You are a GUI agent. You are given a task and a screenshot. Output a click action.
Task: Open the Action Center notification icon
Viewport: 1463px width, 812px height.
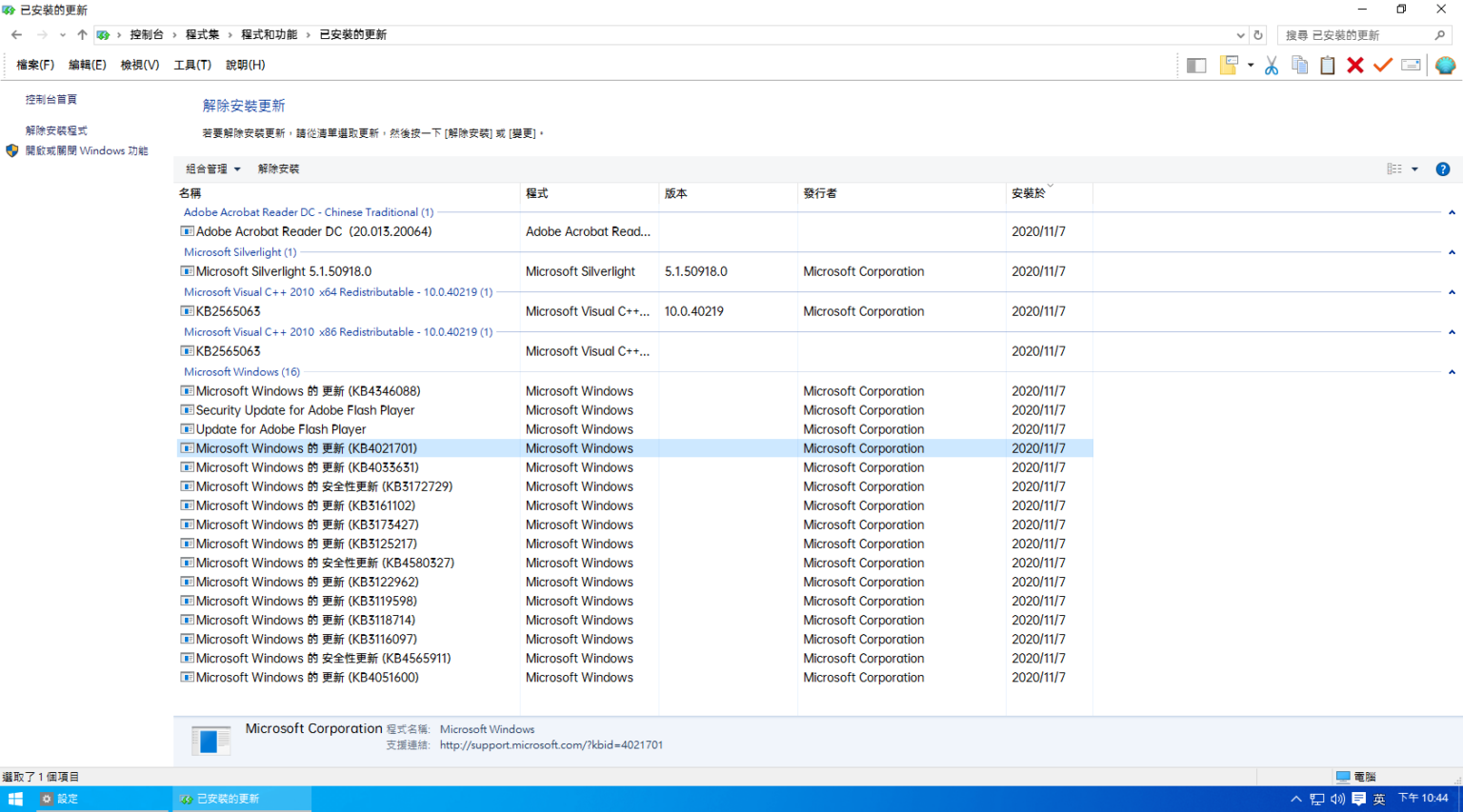[x=1358, y=799]
